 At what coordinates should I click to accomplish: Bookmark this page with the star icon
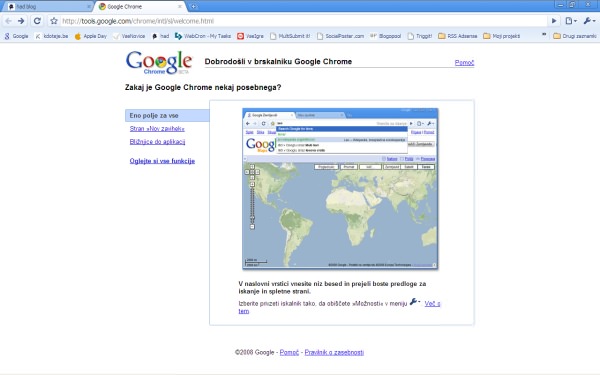click(54, 21)
